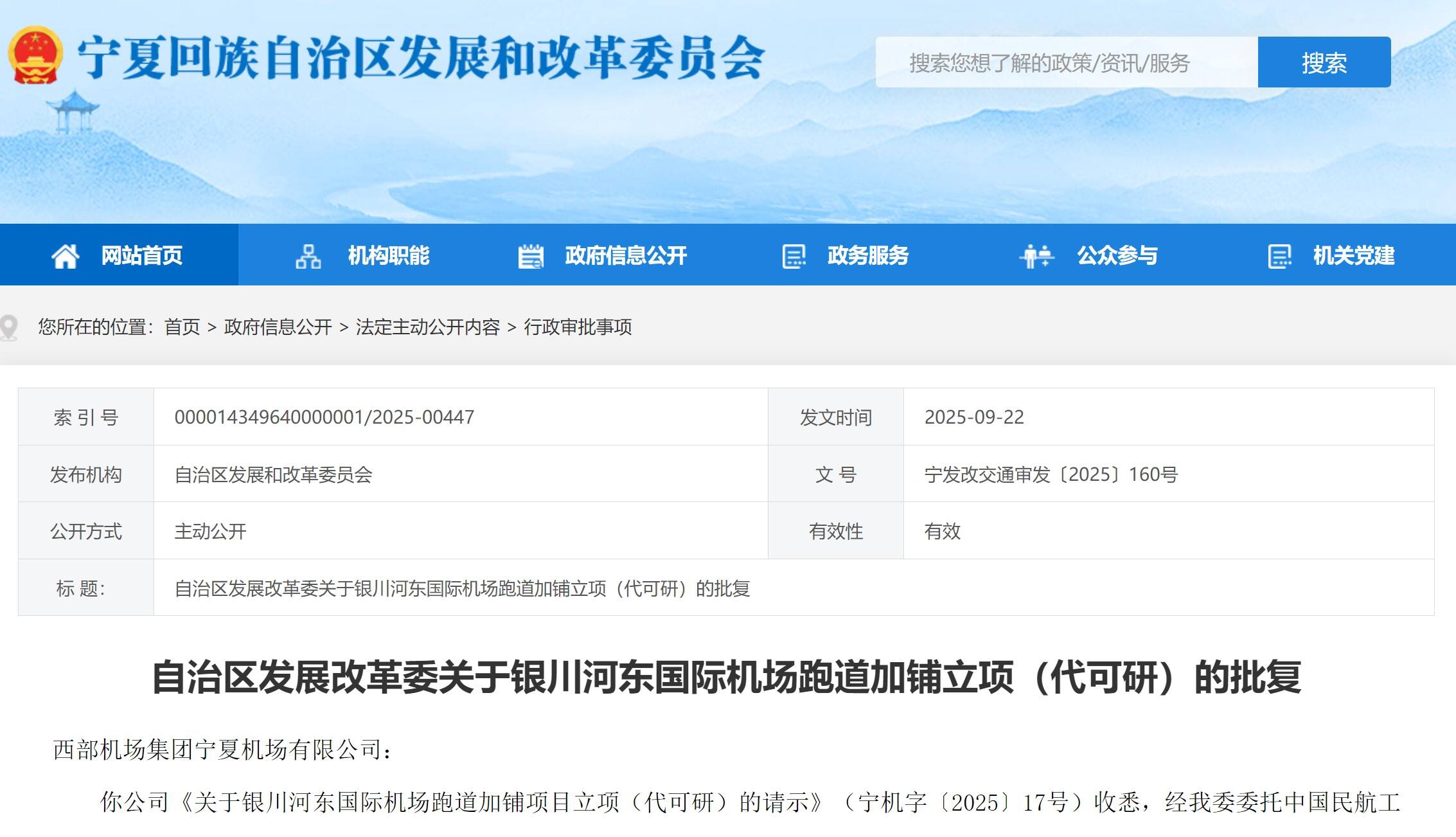Screen dimensions: 1456x837
Task: Open the 机构职能 menu item
Action: (x=388, y=256)
